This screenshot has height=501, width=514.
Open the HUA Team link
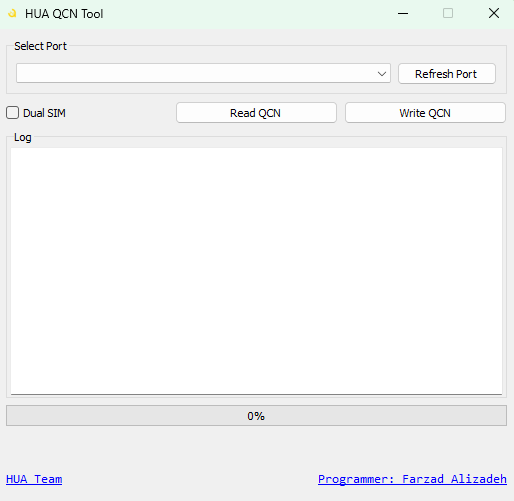click(x=34, y=479)
